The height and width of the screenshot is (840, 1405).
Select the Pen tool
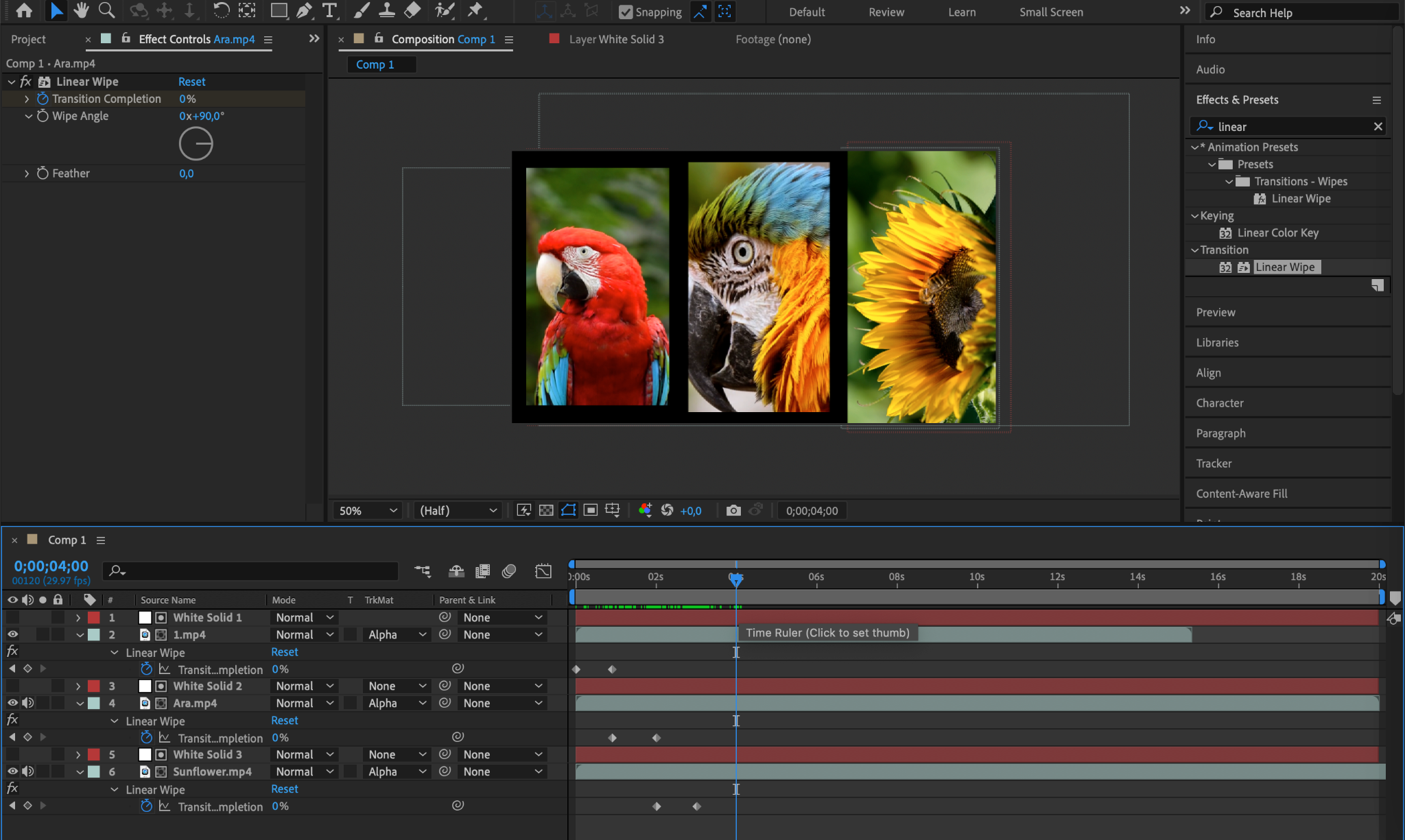coord(304,10)
